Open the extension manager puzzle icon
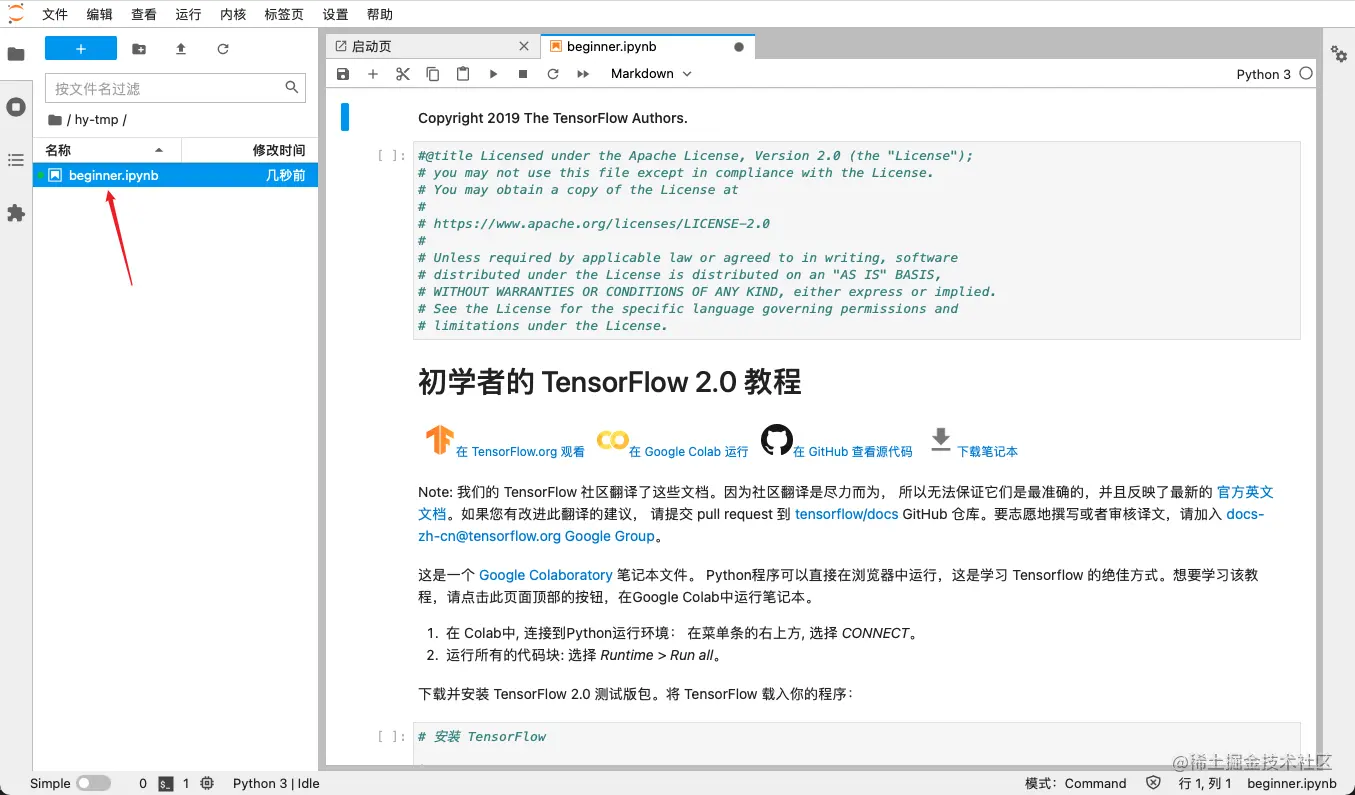 coord(16,213)
